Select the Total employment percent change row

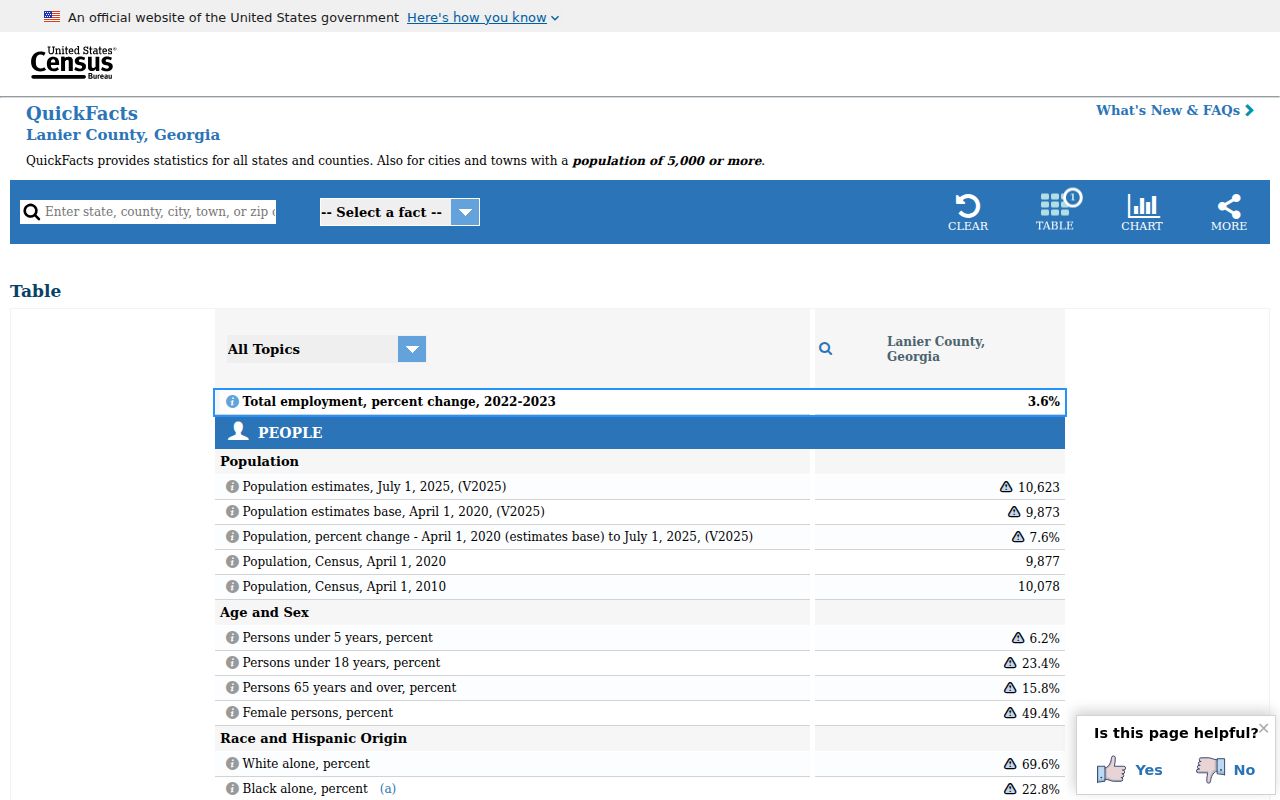640,402
